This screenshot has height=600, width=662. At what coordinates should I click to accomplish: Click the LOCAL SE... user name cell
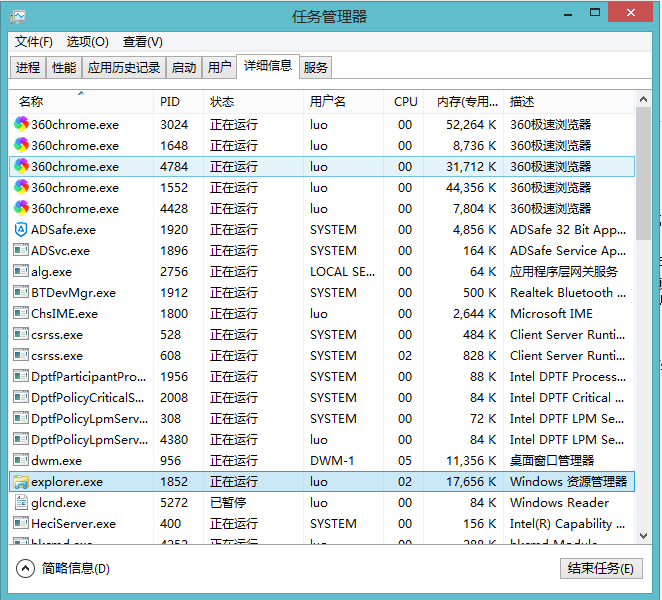click(342, 271)
